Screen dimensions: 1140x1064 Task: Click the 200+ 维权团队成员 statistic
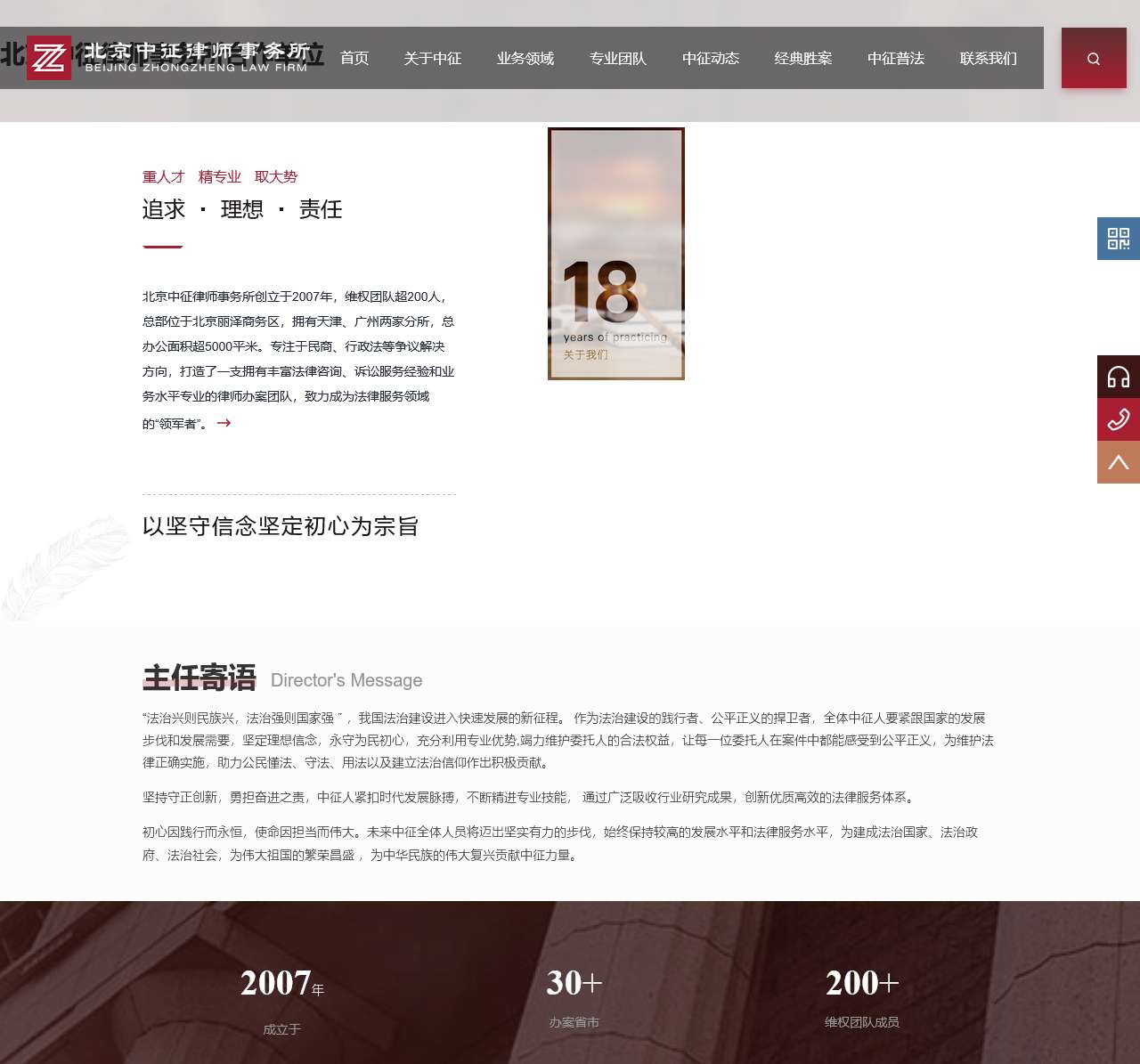(x=862, y=997)
